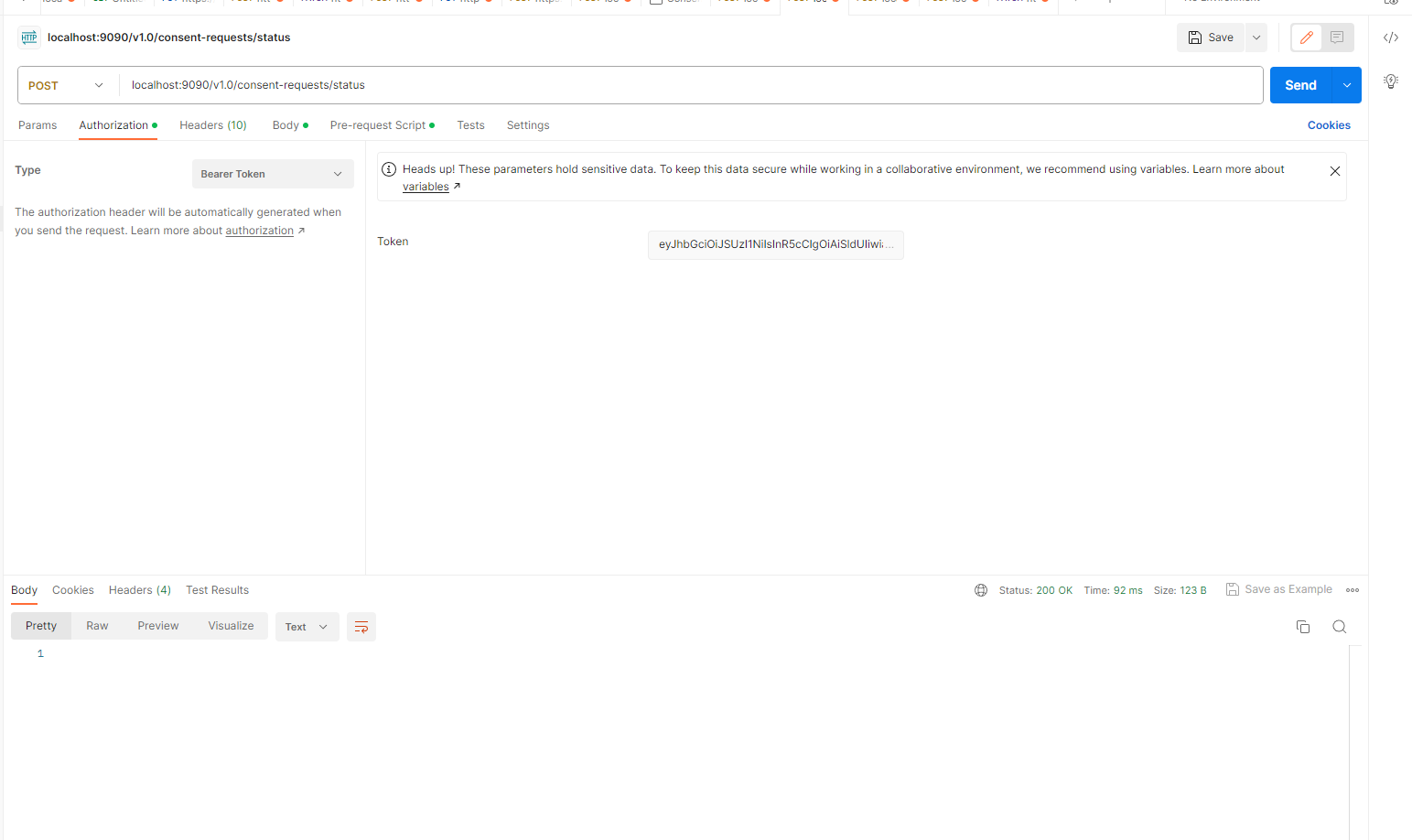Open the comments icon beside the pencil
Image resolution: width=1412 pixels, height=840 pixels.
[x=1337, y=38]
